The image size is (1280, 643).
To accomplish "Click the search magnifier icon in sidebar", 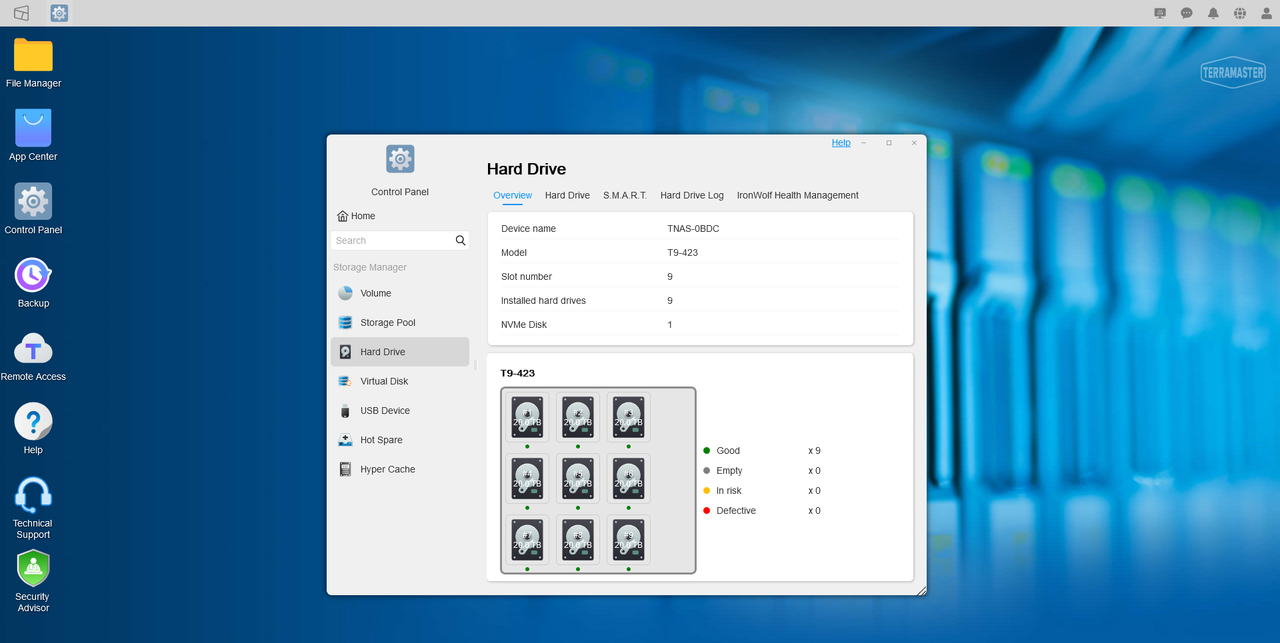I will [461, 240].
